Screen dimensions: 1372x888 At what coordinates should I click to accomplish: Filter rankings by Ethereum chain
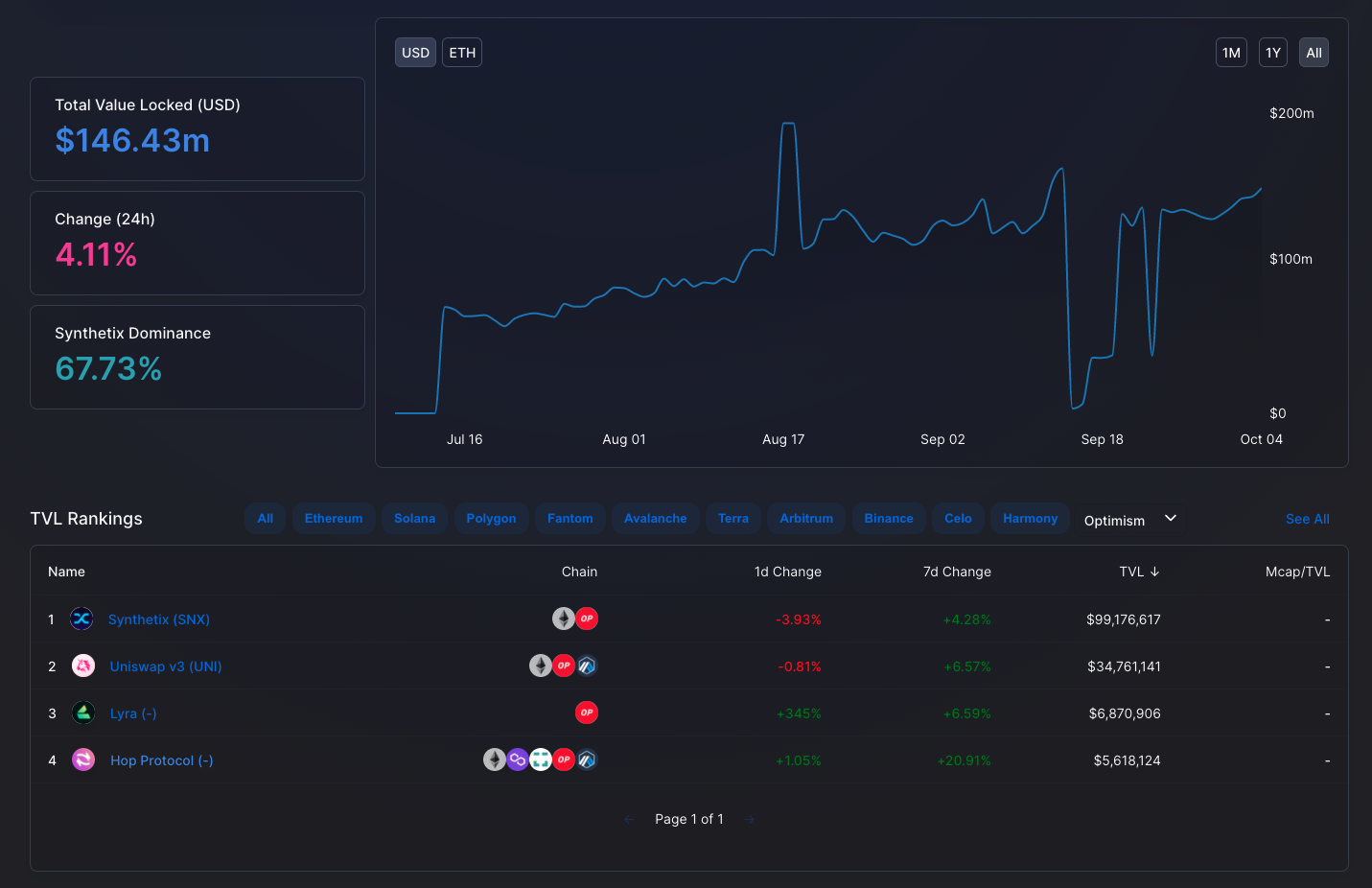pyautogui.click(x=334, y=518)
